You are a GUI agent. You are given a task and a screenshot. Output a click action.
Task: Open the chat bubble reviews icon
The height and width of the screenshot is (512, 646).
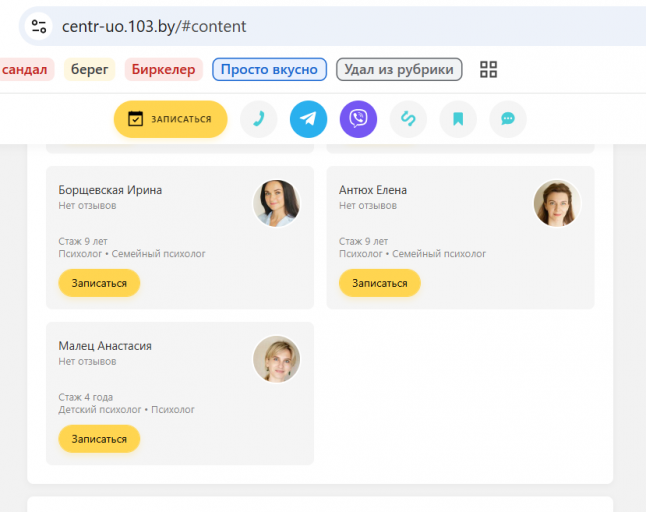[508, 119]
